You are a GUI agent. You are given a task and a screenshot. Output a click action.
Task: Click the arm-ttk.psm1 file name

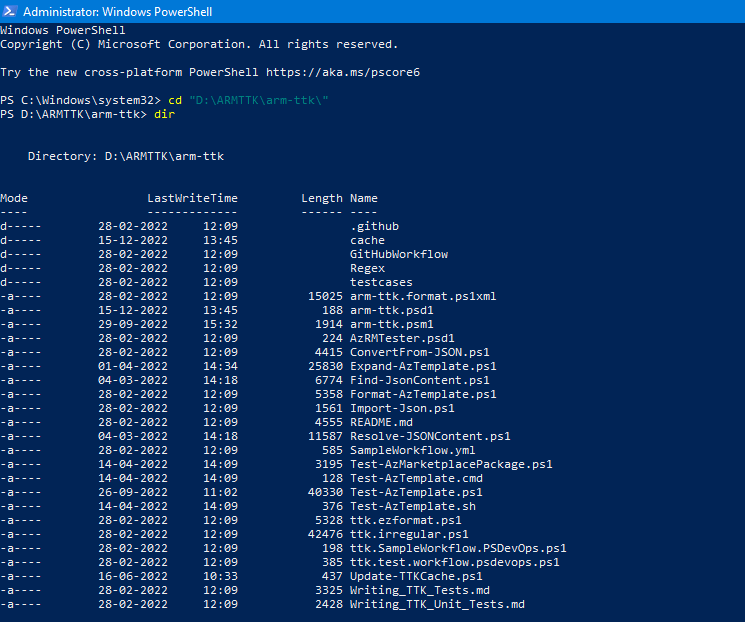(x=391, y=324)
